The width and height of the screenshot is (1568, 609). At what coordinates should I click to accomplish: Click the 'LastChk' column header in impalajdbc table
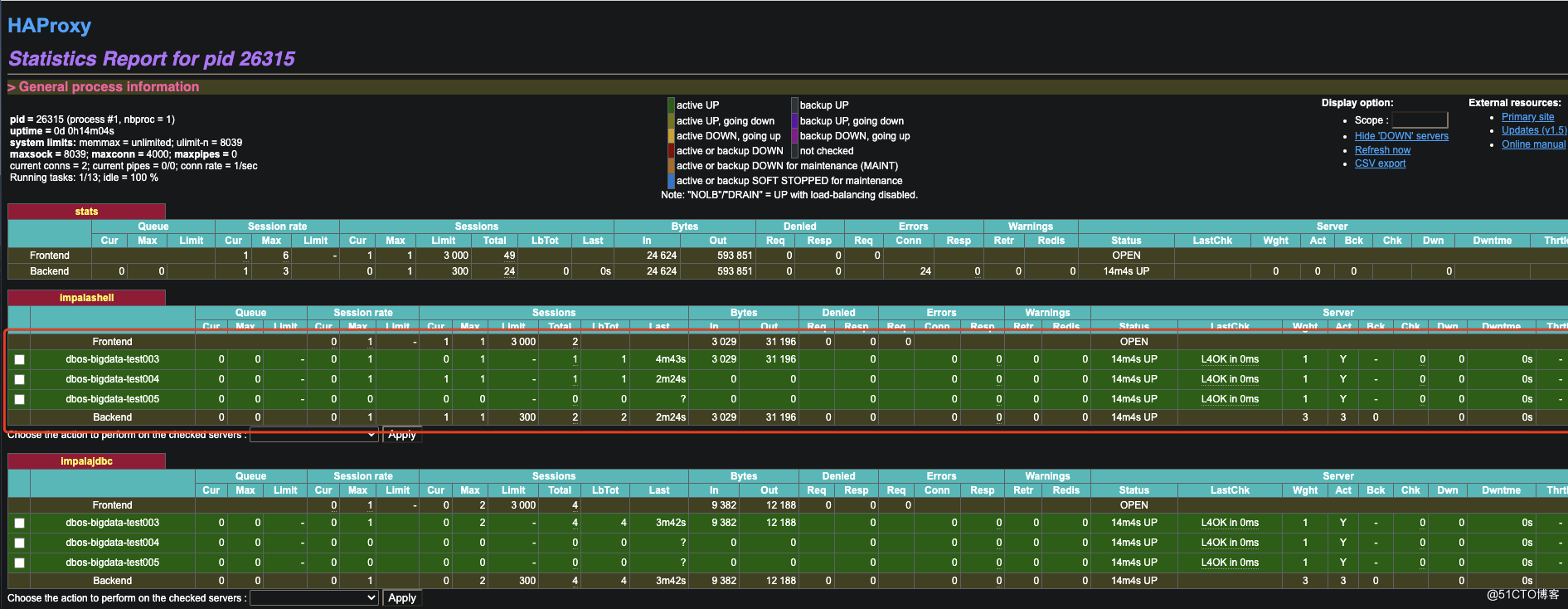coord(1230,490)
